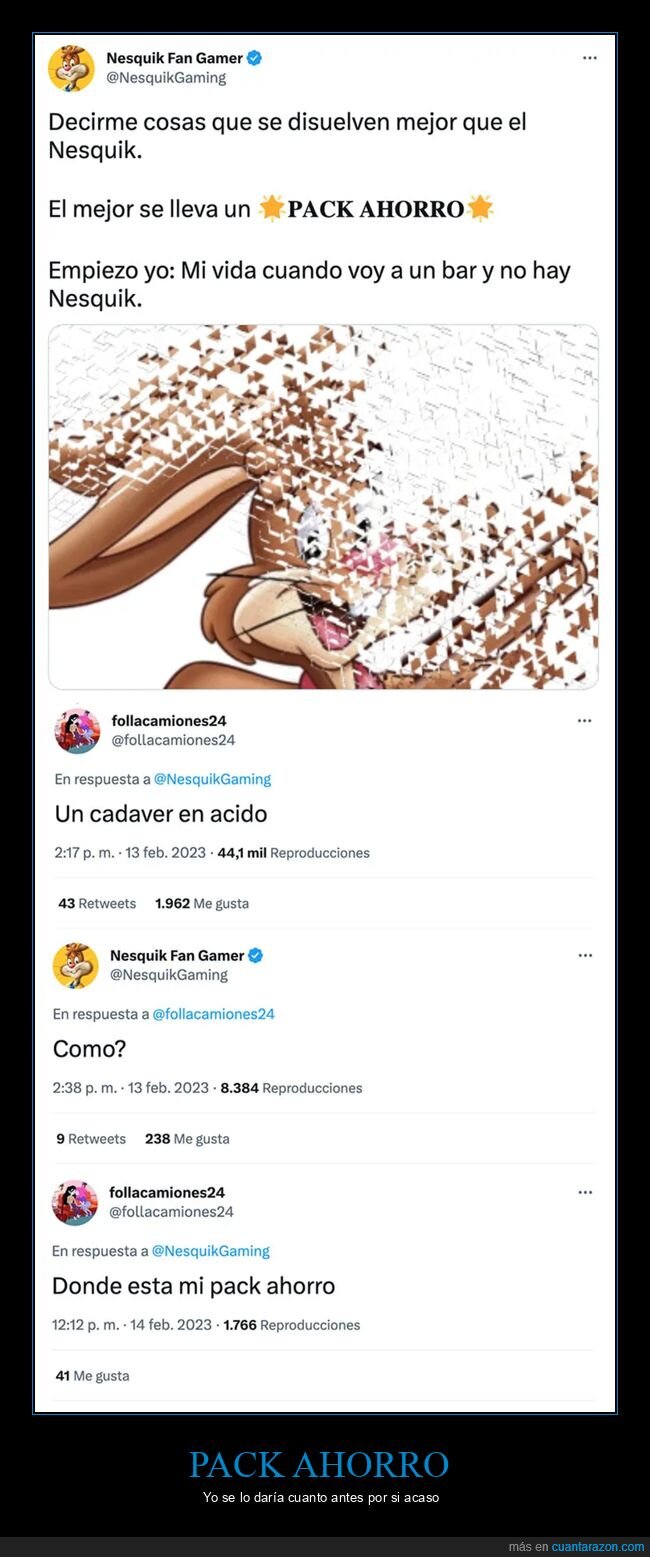This screenshot has height=1557, width=650.
Task: View the 43 Retweets list
Action: coord(97,903)
